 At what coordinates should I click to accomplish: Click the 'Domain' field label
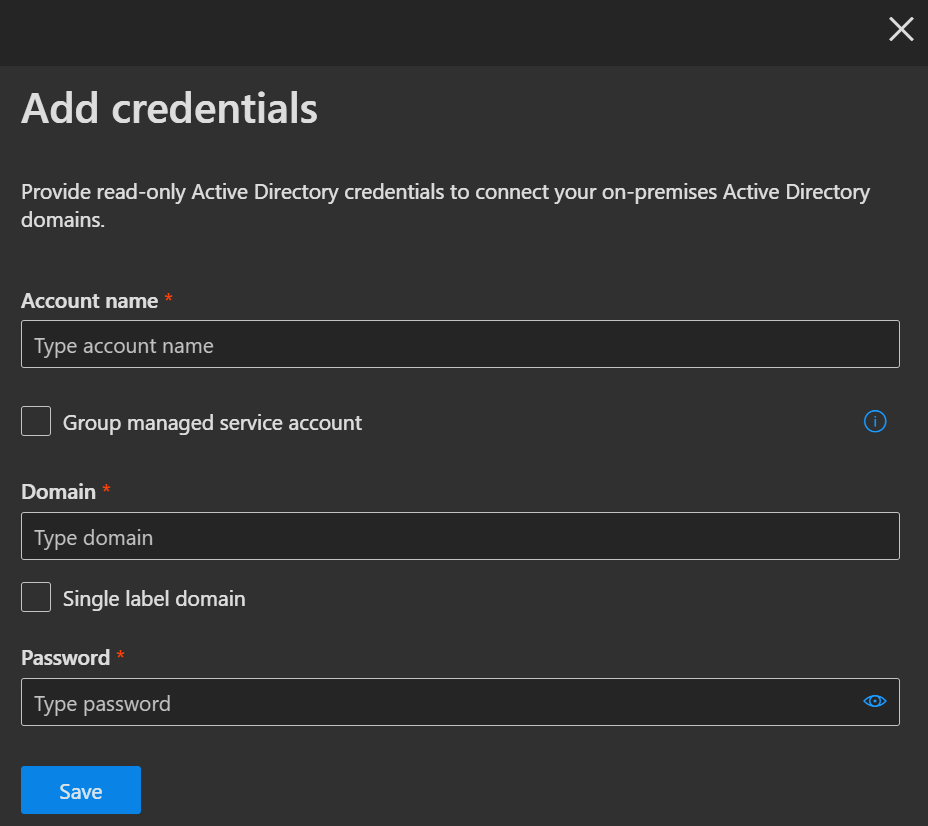coord(59,492)
